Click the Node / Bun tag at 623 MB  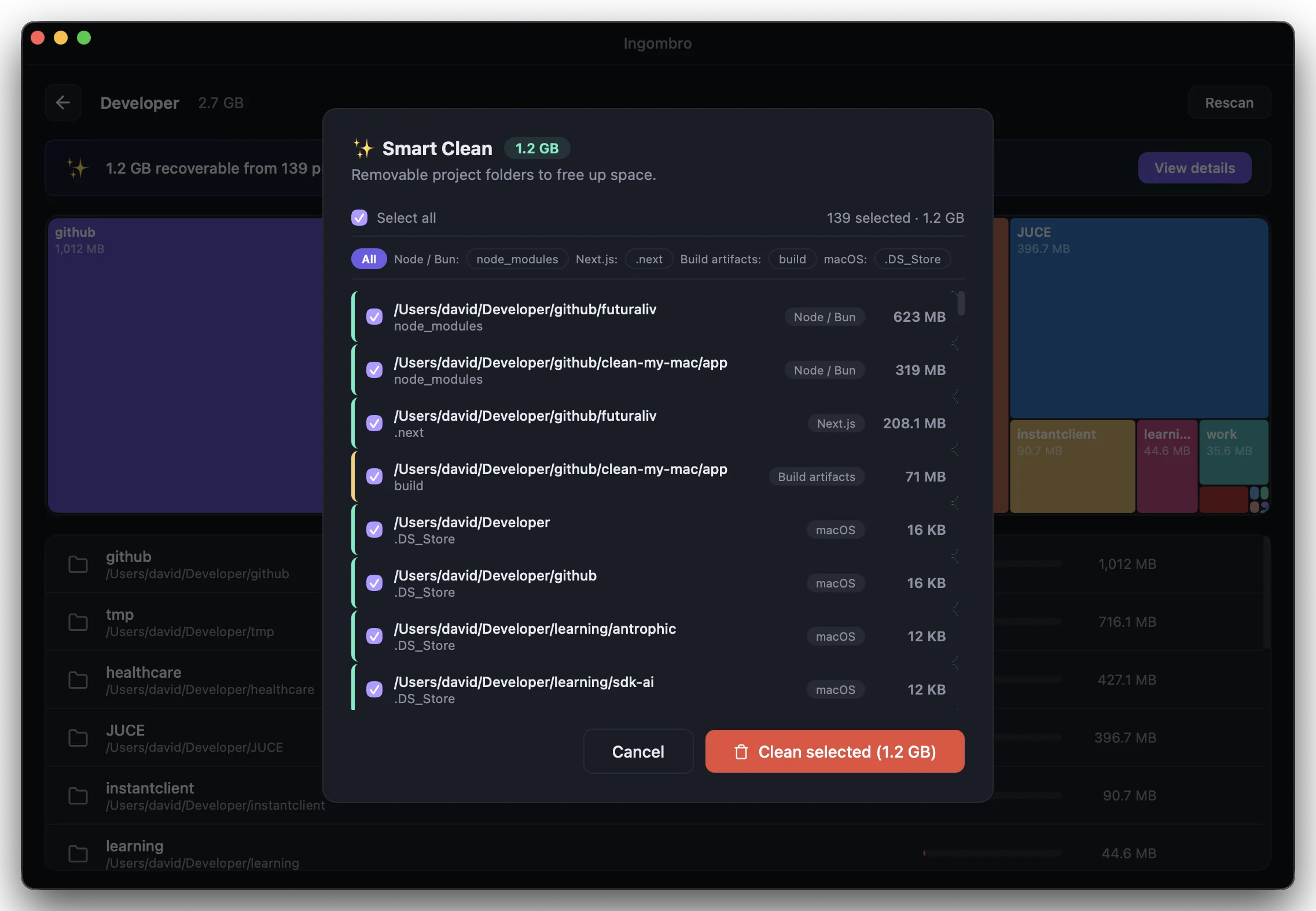[824, 317]
